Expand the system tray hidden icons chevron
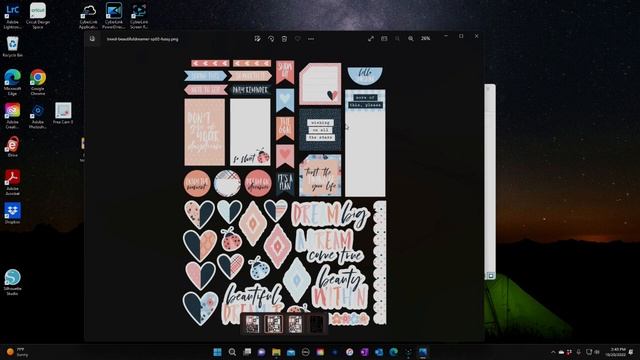The image size is (640, 360). 553,352
